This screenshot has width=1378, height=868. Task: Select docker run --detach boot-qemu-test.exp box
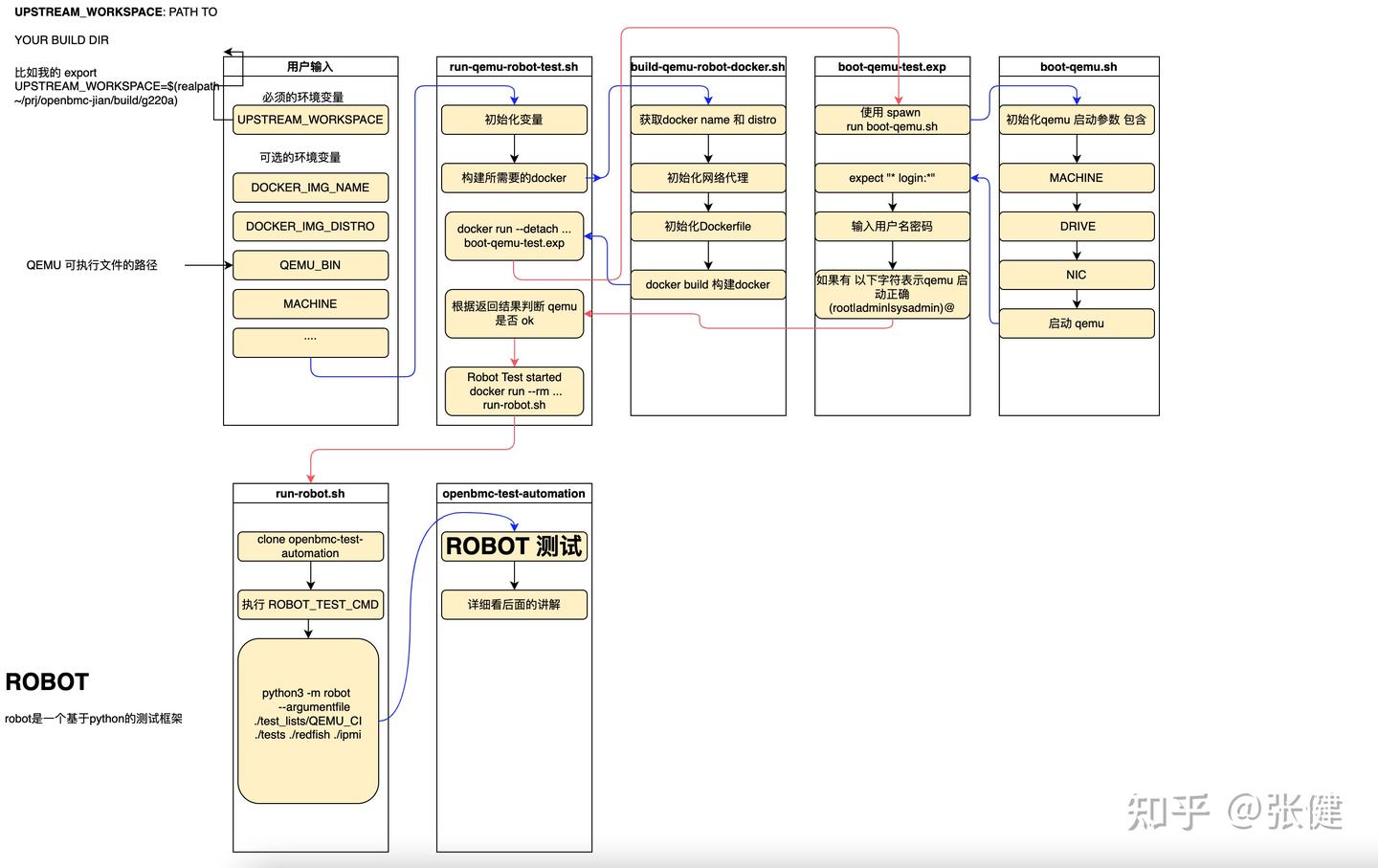514,236
